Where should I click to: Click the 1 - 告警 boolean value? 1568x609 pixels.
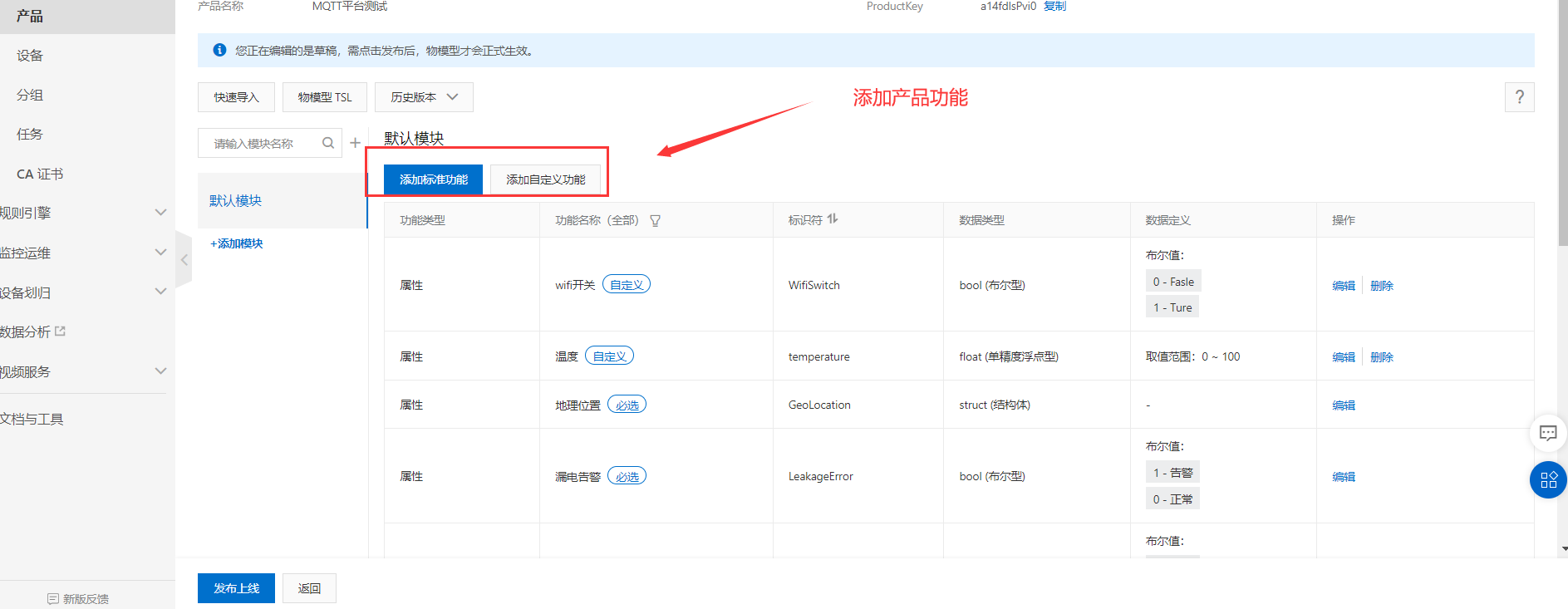[1172, 473]
